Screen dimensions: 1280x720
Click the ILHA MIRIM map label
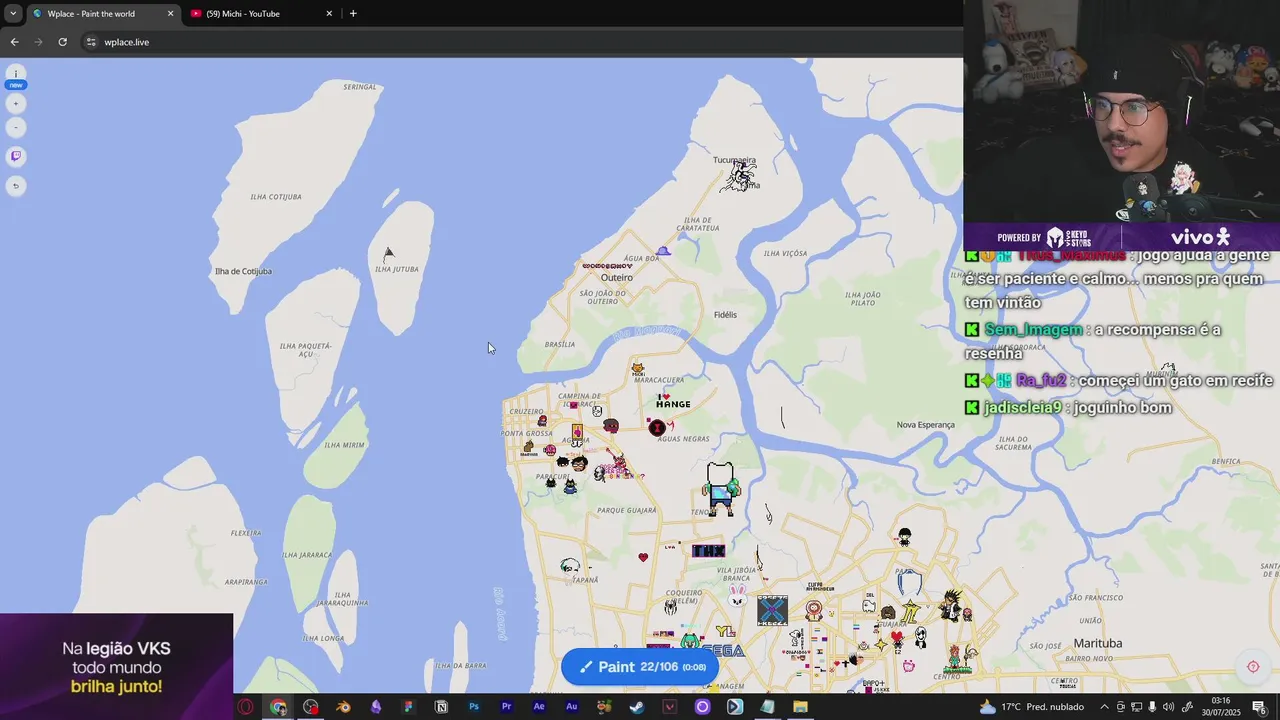(345, 445)
